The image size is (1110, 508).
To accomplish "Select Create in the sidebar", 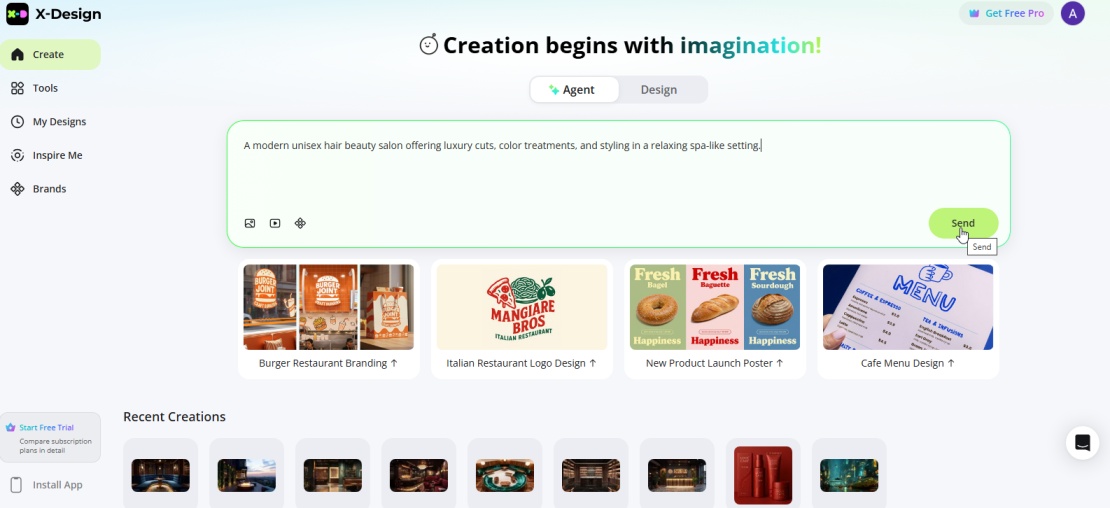I will coord(50,54).
